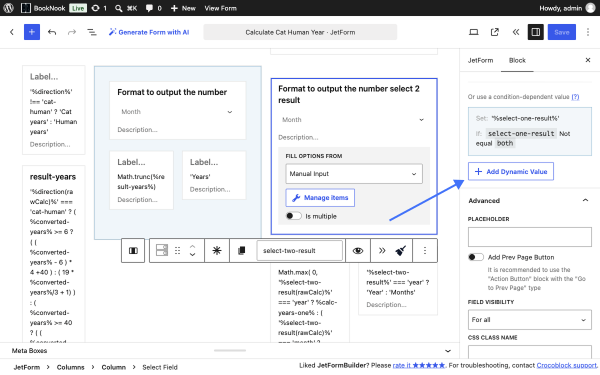This screenshot has height=375, width=600.
Task: Click the Placeholder input field
Action: pos(530,237)
